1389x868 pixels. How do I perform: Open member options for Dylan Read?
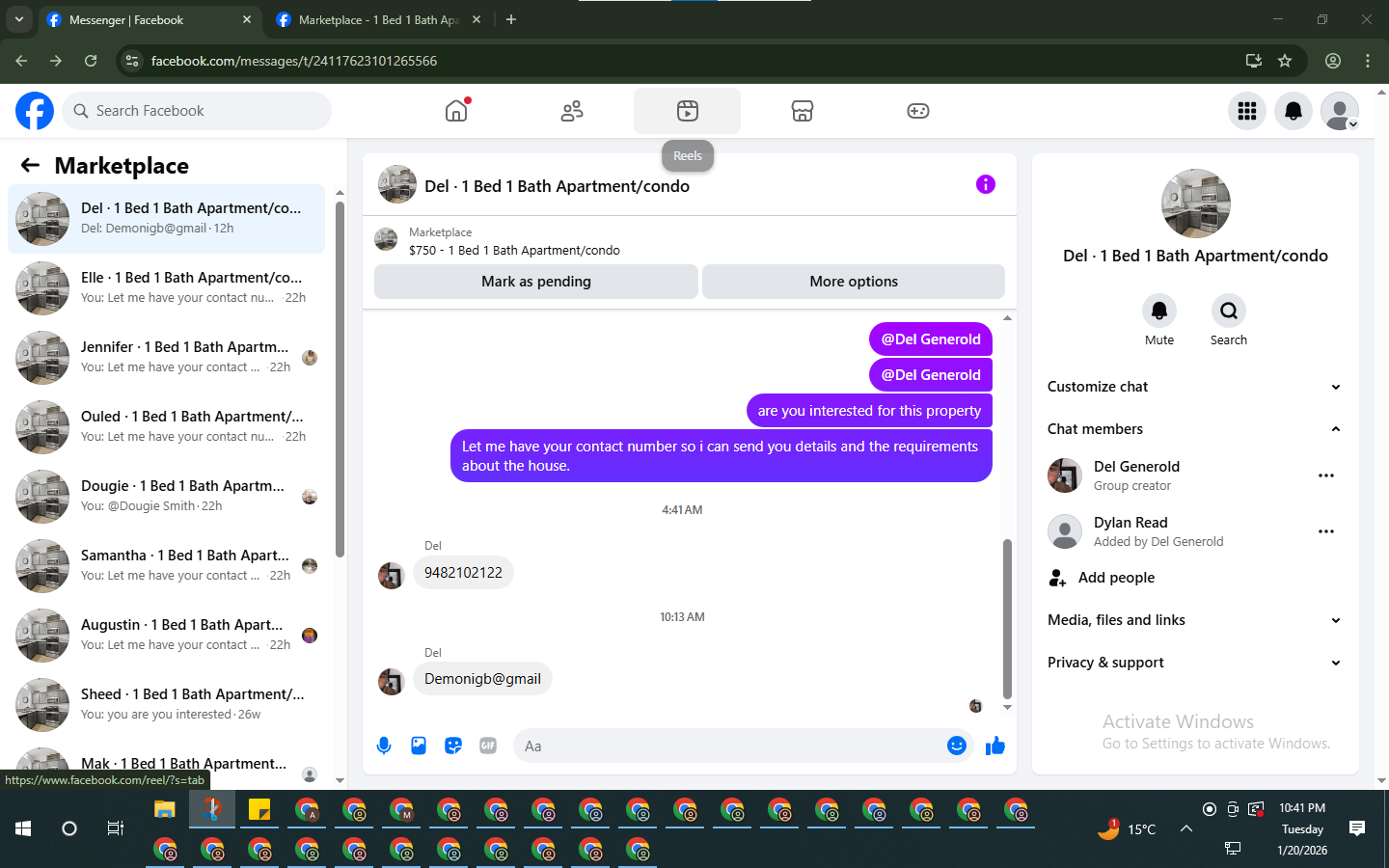coord(1326,531)
